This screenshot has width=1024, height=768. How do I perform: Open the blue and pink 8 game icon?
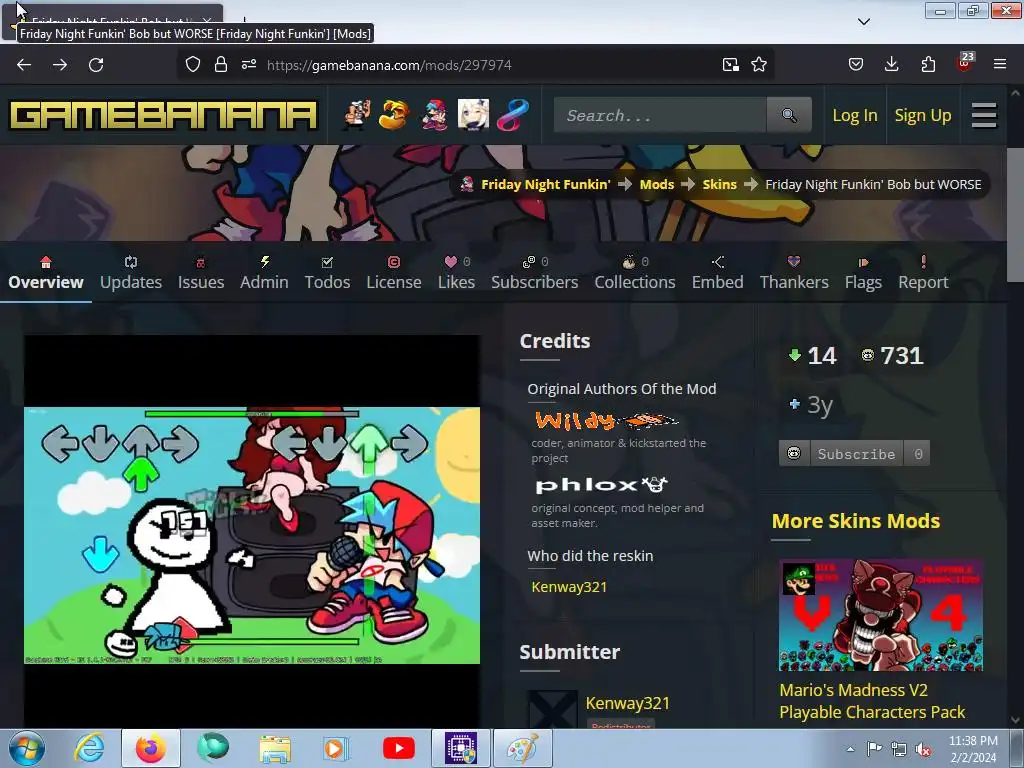click(513, 115)
